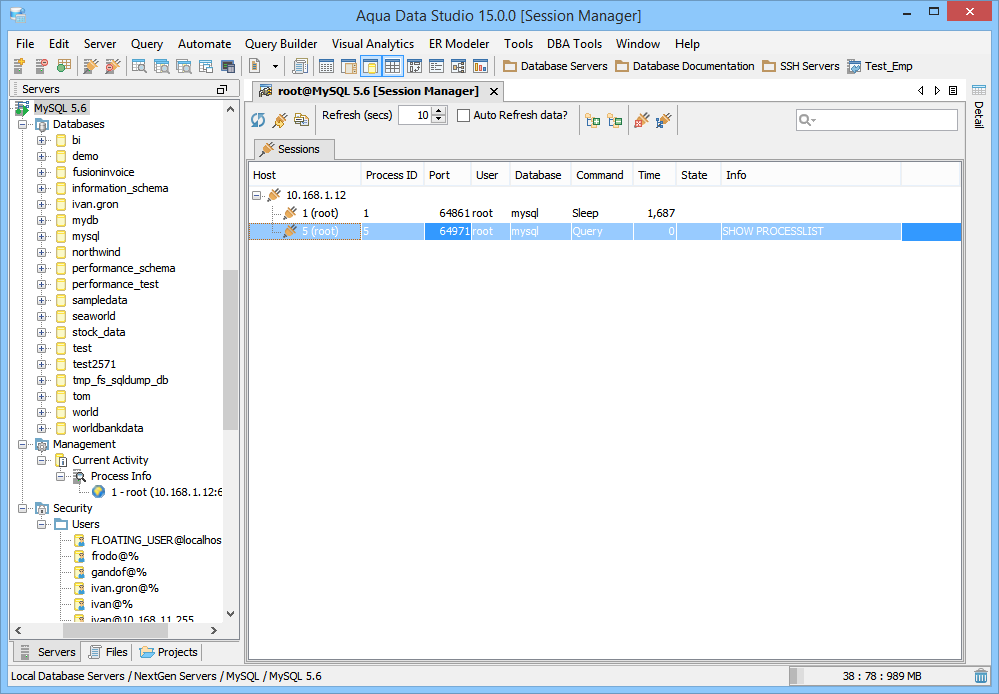The image size is (999, 694).
Task: Close the root@MySQL 5.6 Session Manager tab
Action: click(x=493, y=92)
